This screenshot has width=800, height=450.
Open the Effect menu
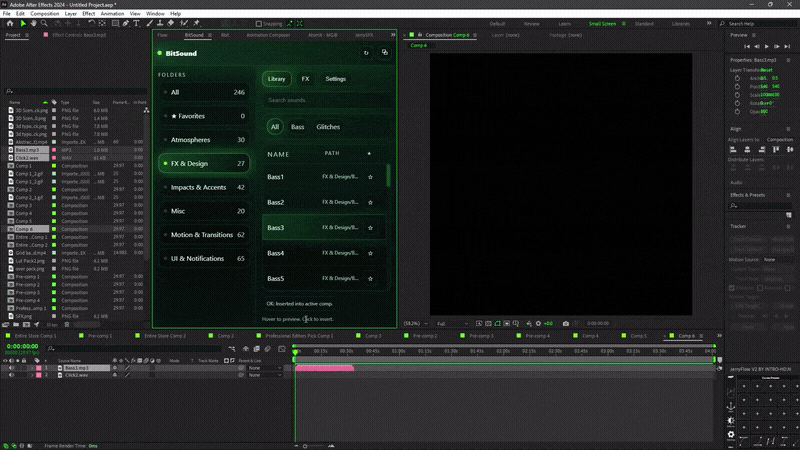pos(88,14)
